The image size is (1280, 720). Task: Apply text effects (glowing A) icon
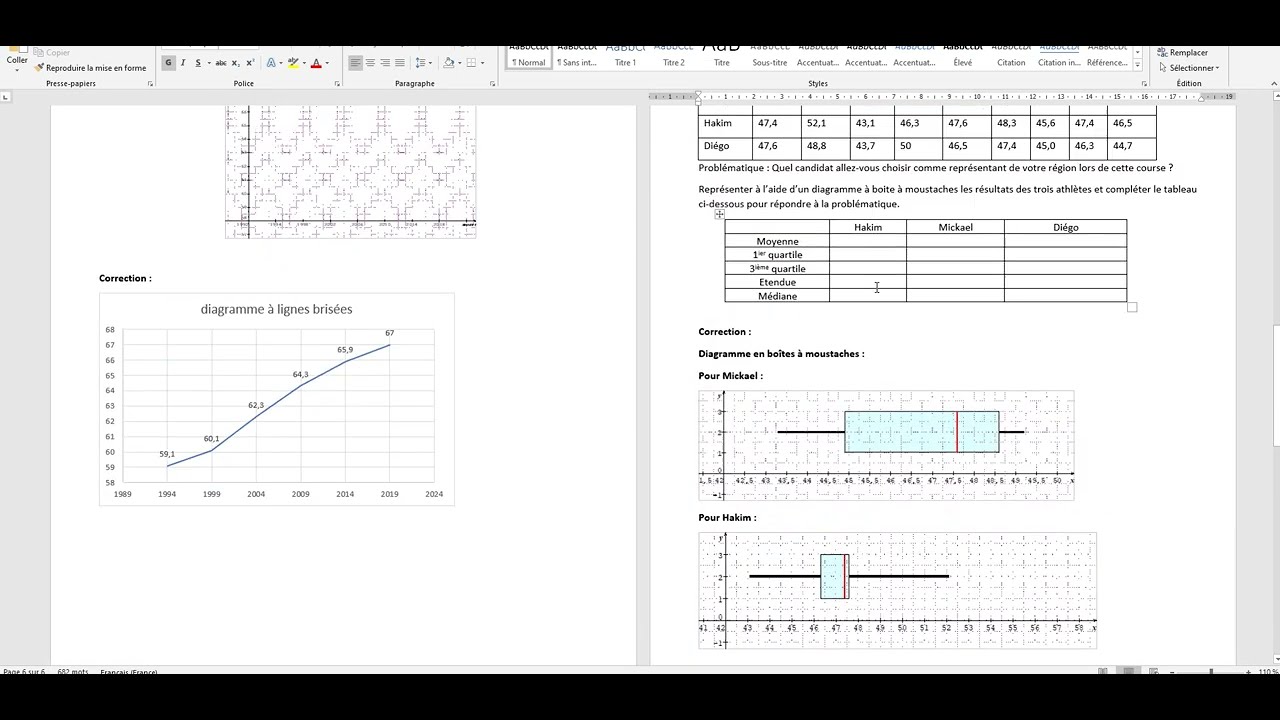coord(271,63)
